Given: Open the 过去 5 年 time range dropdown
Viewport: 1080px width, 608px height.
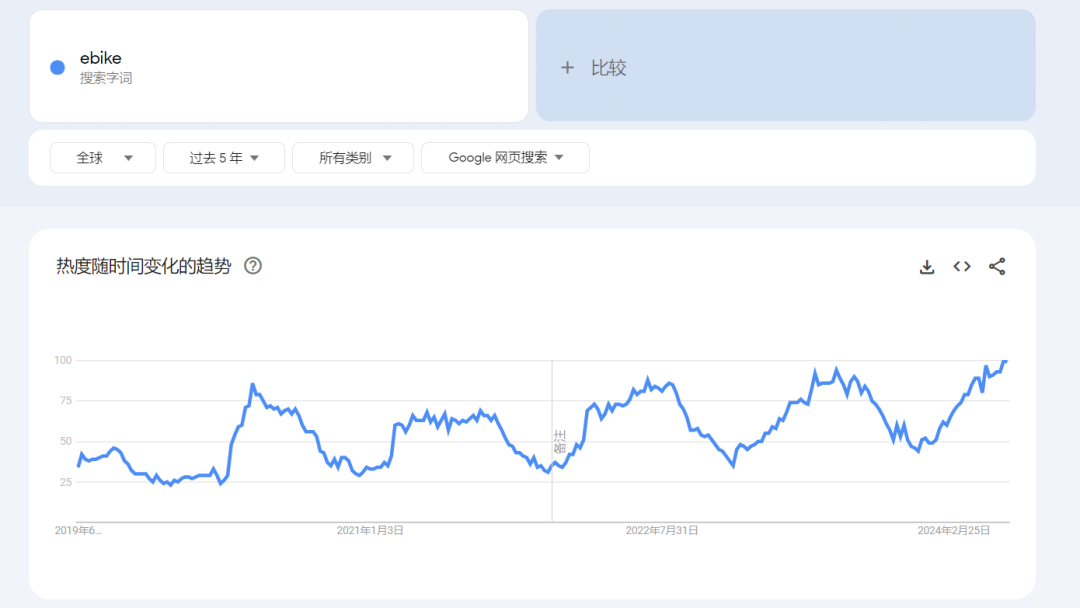Looking at the screenshot, I should tap(224, 158).
